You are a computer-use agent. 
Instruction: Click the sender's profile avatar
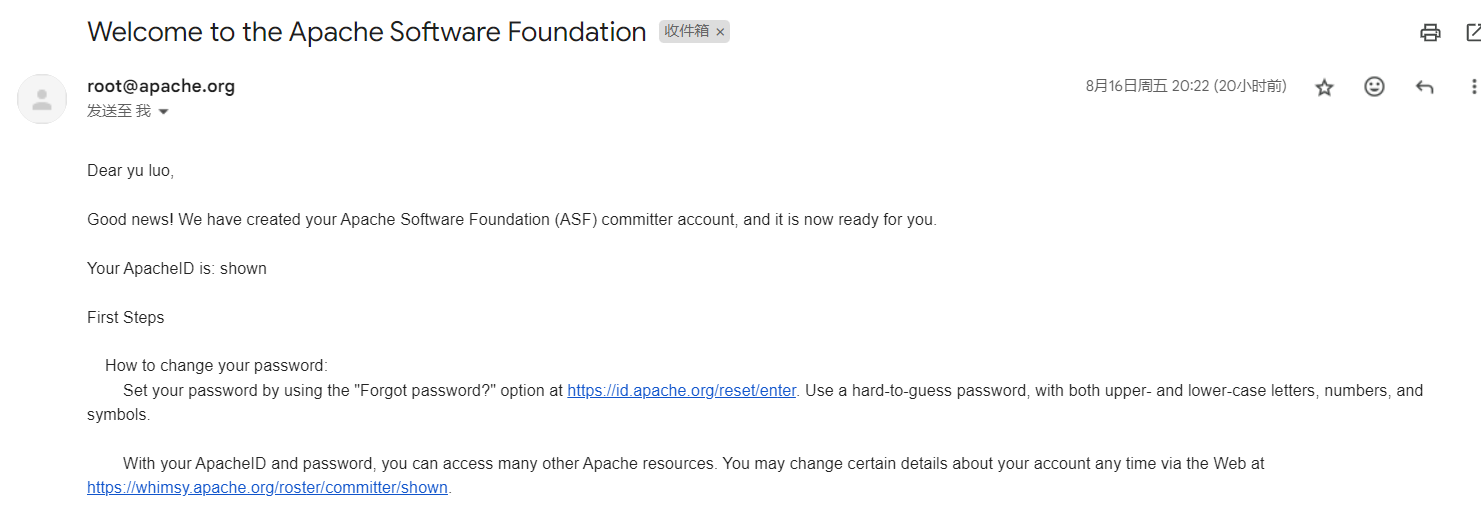(x=42, y=99)
